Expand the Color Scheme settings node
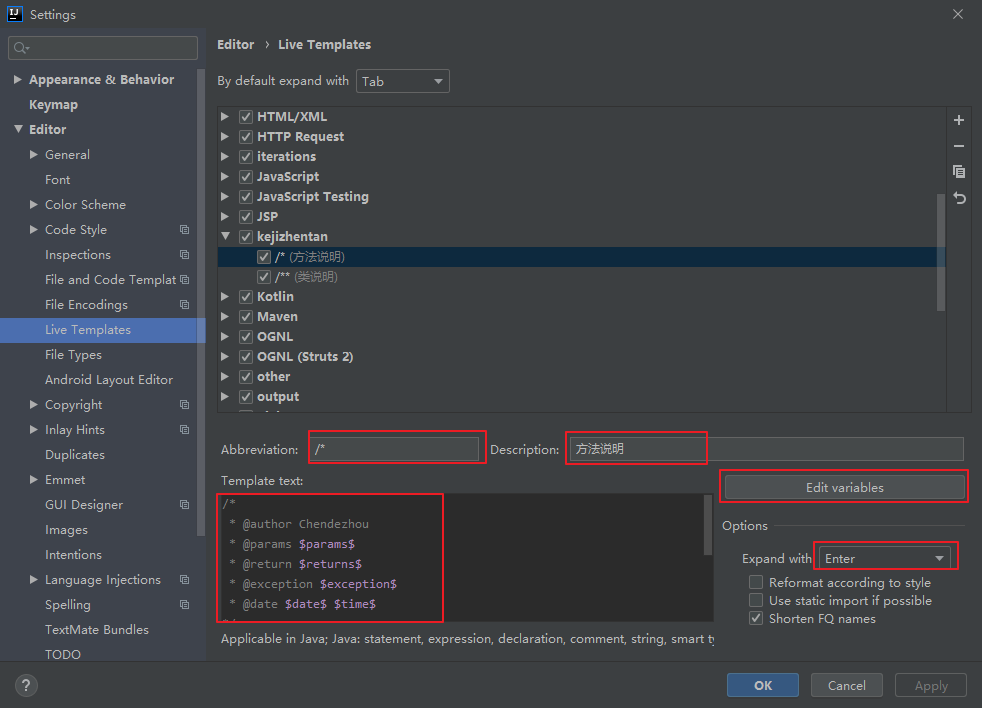This screenshot has width=982, height=708. (x=34, y=205)
